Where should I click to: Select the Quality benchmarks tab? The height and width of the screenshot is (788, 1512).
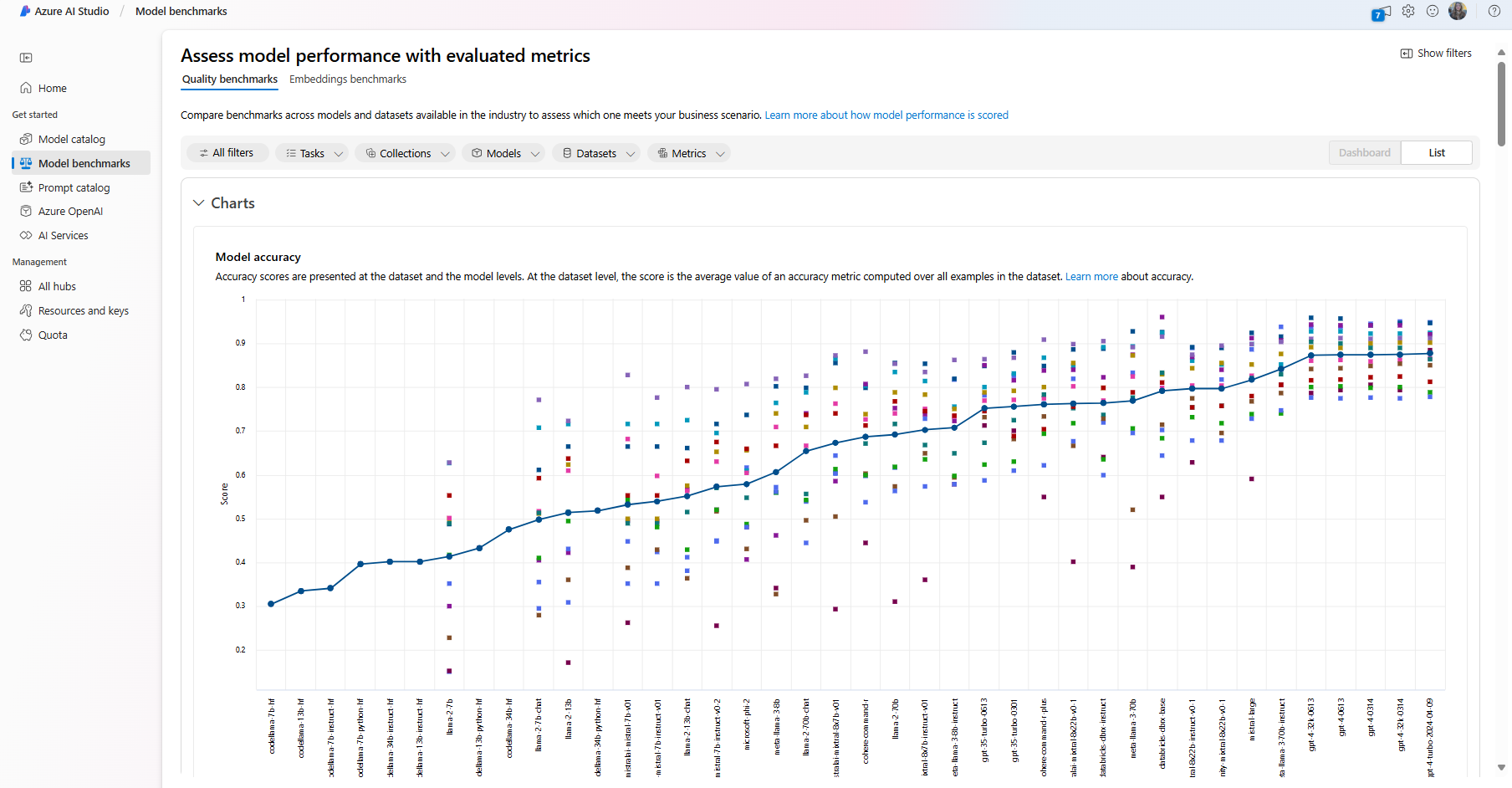click(229, 79)
